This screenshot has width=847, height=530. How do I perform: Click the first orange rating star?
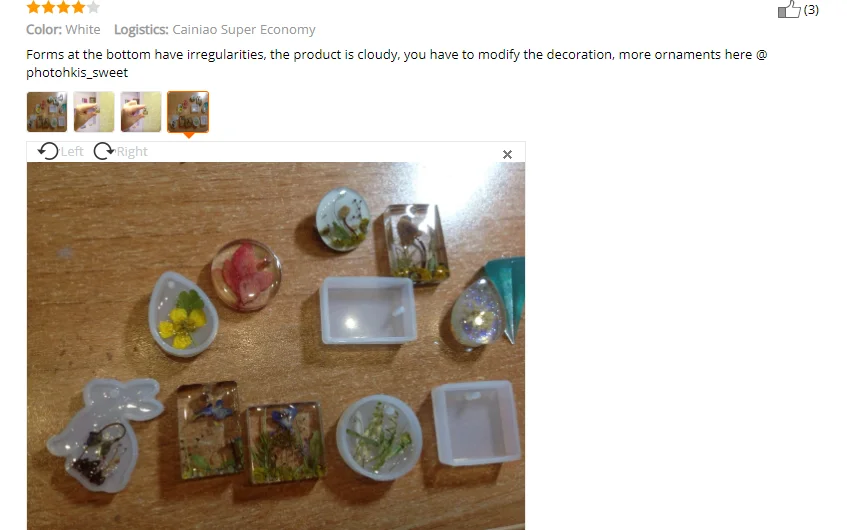[33, 7]
